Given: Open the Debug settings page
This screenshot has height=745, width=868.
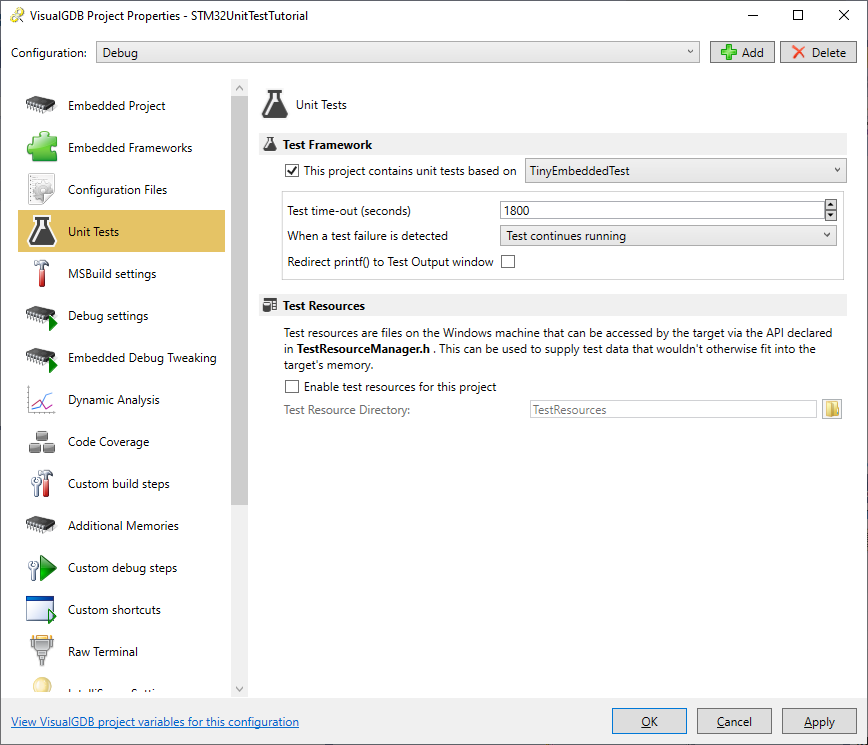Looking at the screenshot, I should tap(121, 315).
